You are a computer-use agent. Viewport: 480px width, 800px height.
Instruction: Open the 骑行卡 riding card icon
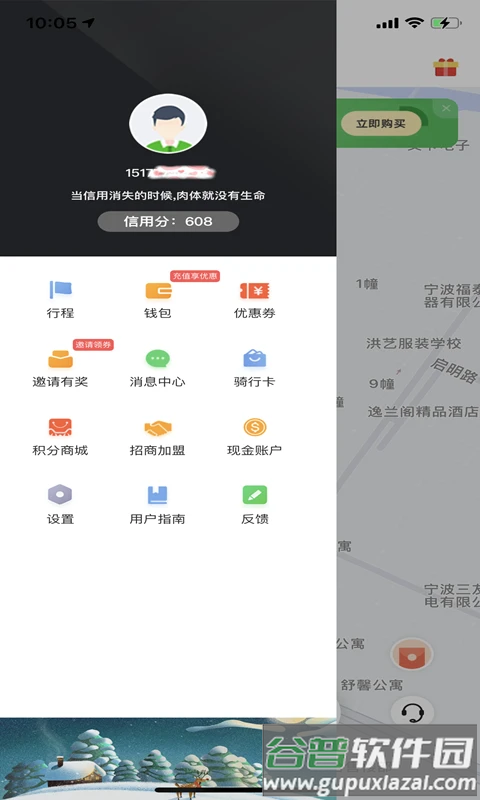255,359
